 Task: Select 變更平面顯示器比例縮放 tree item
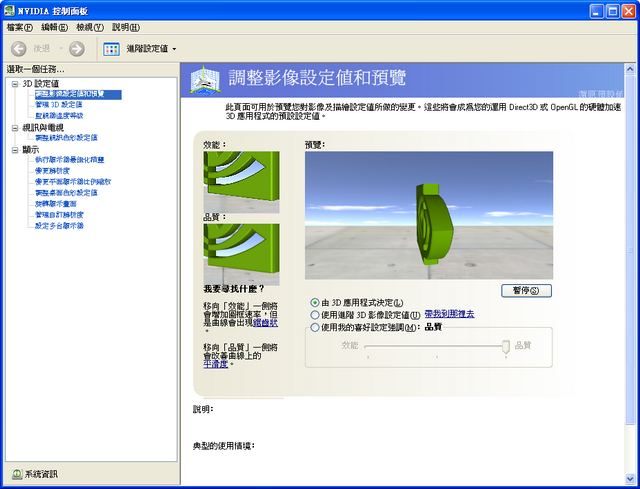click(x=73, y=182)
